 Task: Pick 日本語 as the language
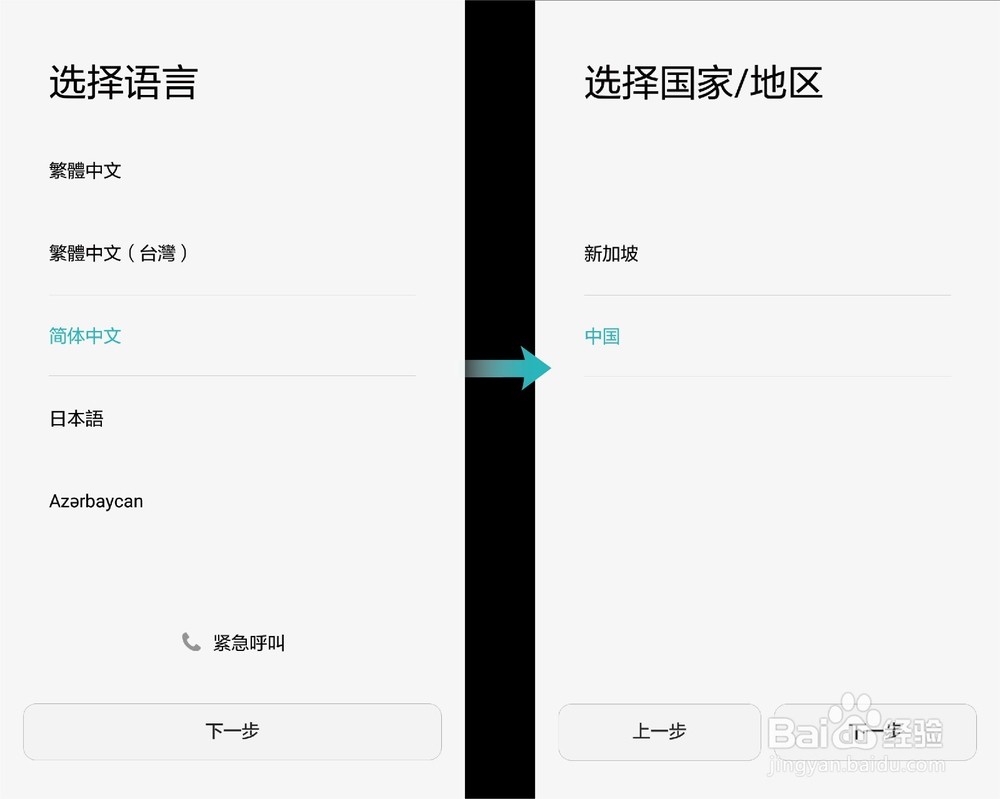tap(76, 419)
